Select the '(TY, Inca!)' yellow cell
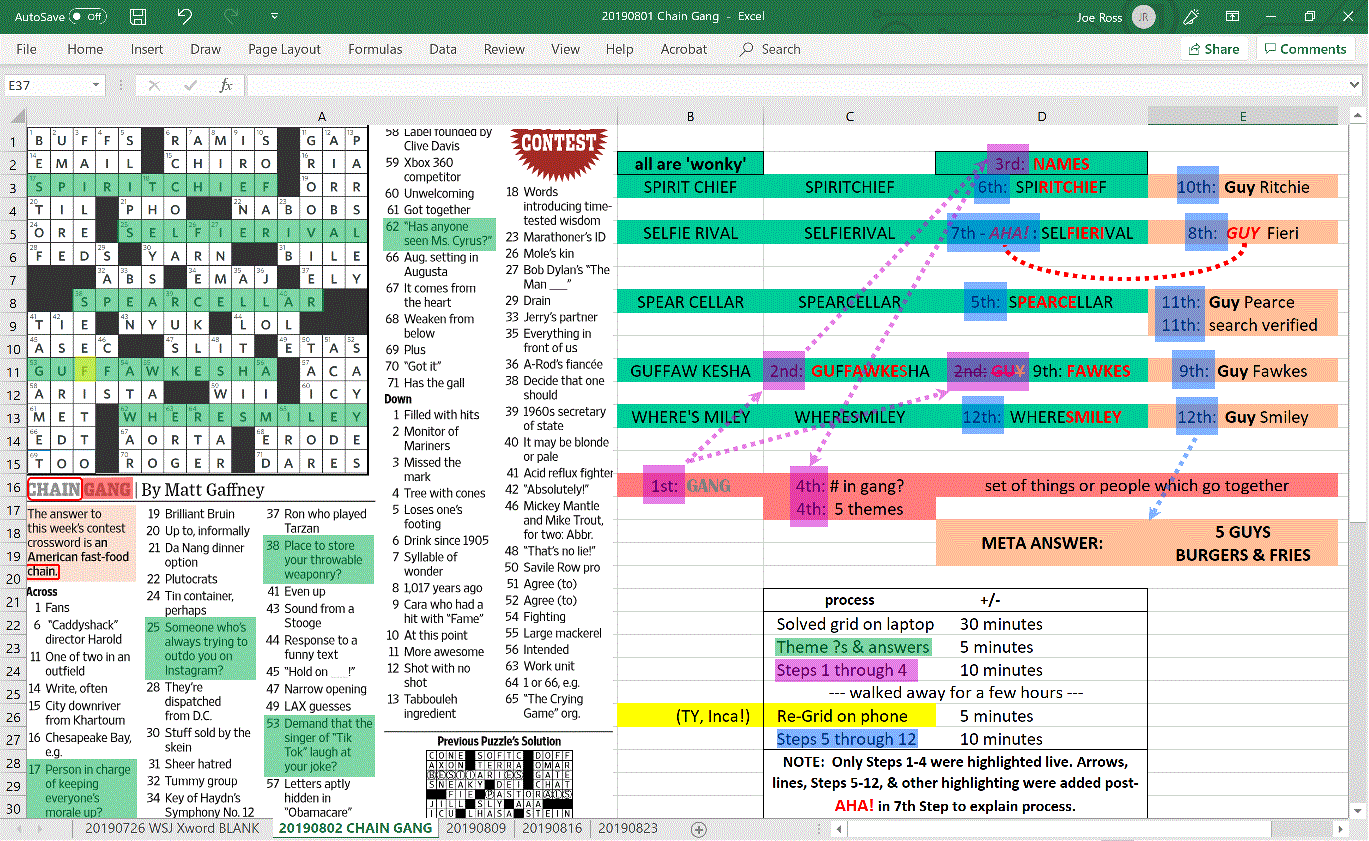The image size is (1369, 841). 690,716
